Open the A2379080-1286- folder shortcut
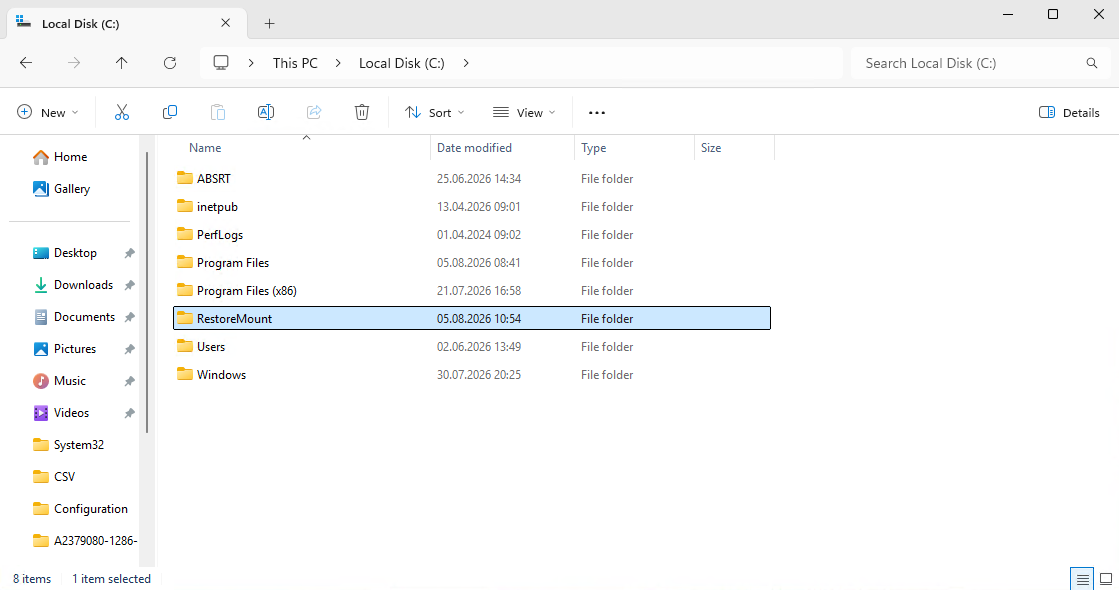1119x590 pixels. click(x=95, y=541)
